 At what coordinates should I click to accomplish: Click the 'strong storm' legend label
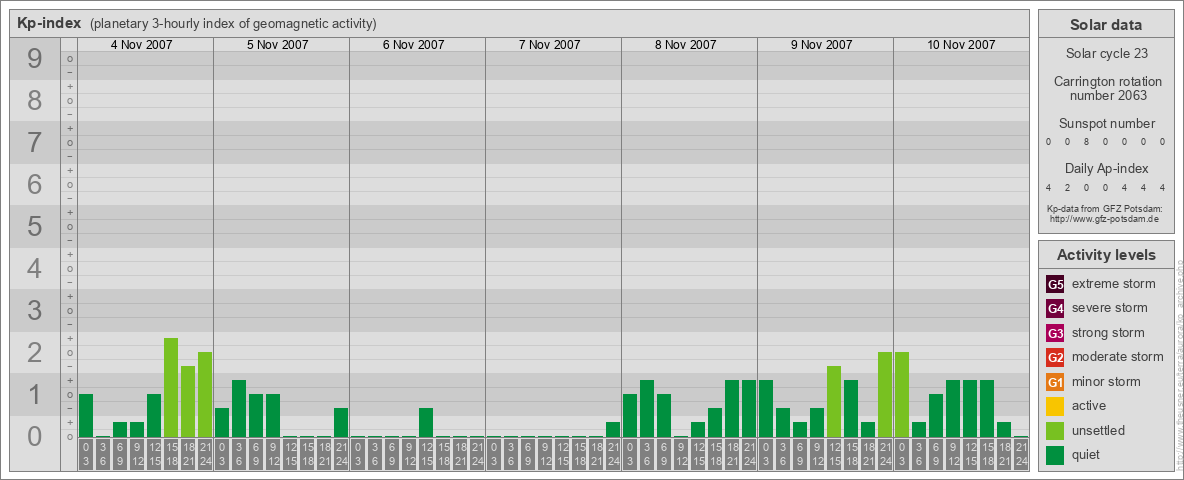(x=1108, y=333)
